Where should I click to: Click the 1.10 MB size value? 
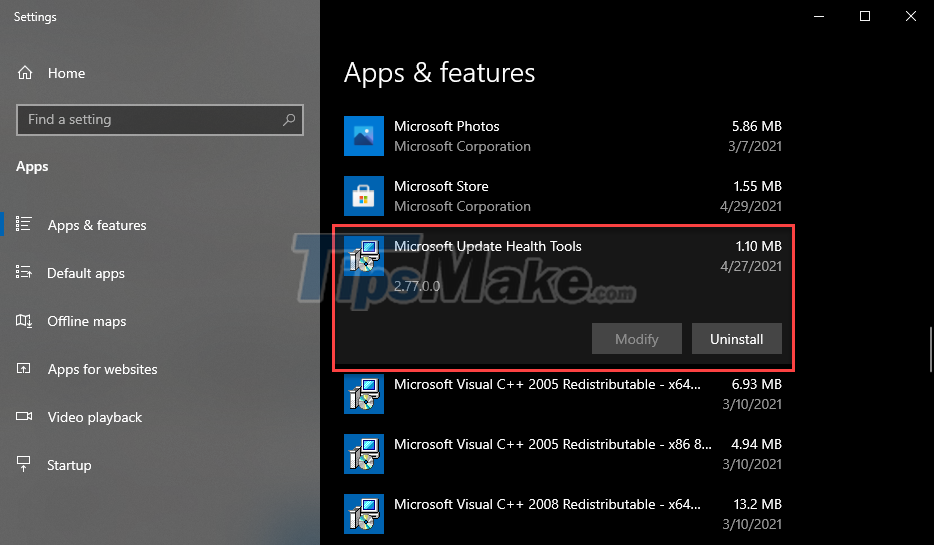pyautogui.click(x=758, y=247)
